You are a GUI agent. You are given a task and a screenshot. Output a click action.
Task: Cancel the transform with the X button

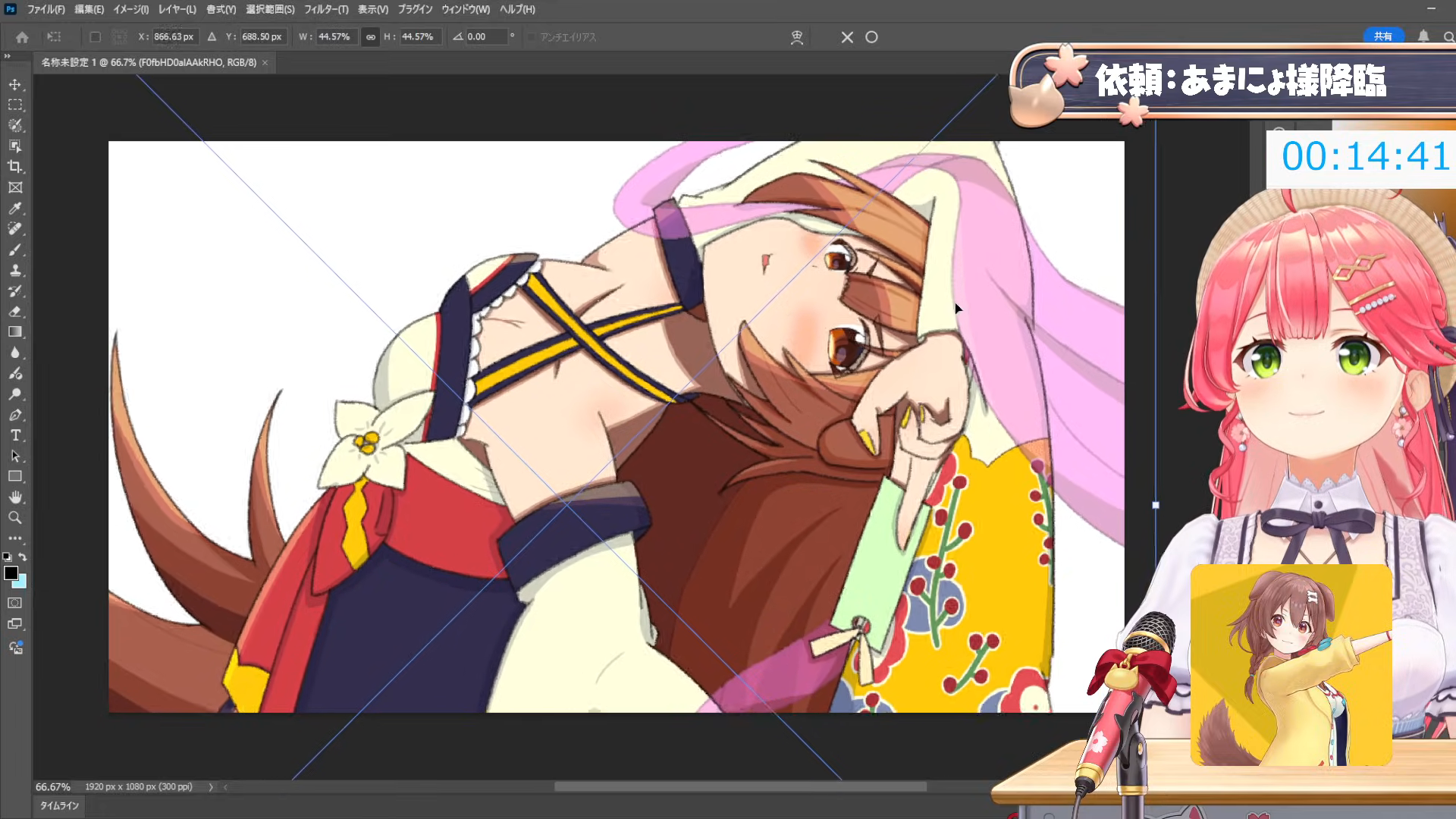(847, 37)
